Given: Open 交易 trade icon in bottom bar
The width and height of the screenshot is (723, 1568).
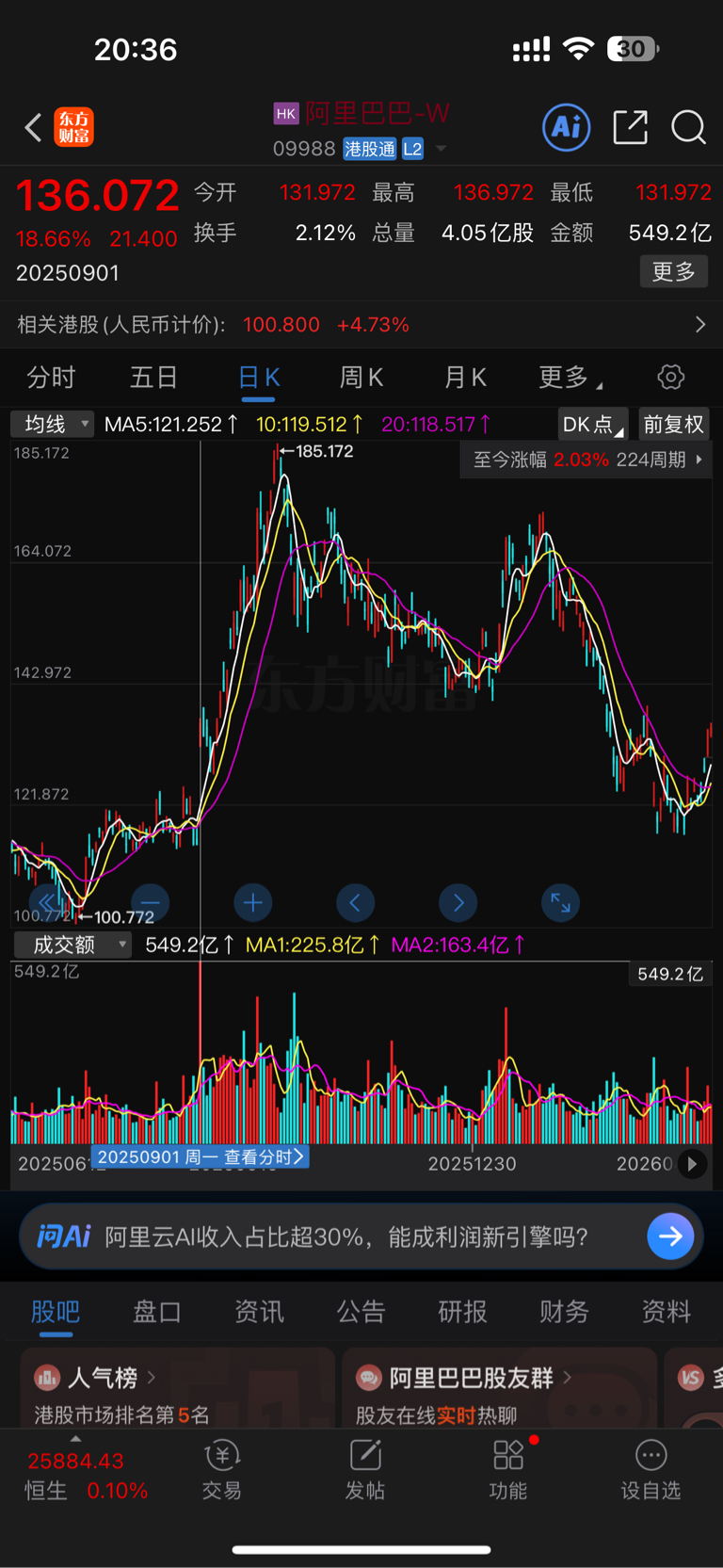Looking at the screenshot, I should pos(222,1455).
